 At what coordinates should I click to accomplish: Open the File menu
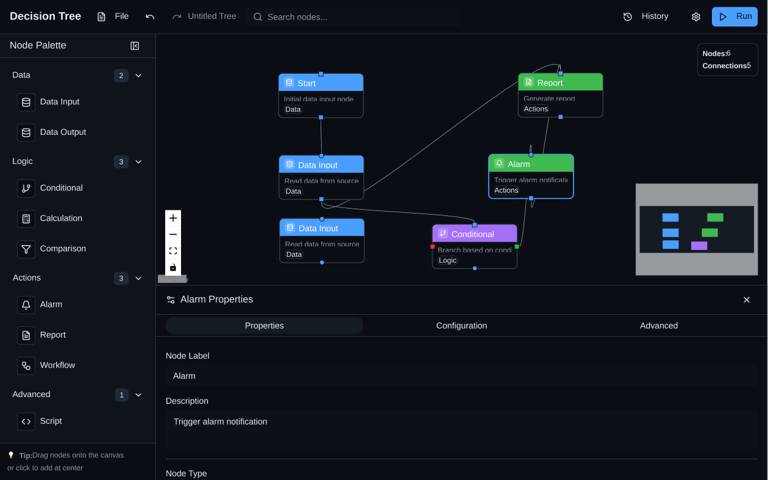coord(113,17)
